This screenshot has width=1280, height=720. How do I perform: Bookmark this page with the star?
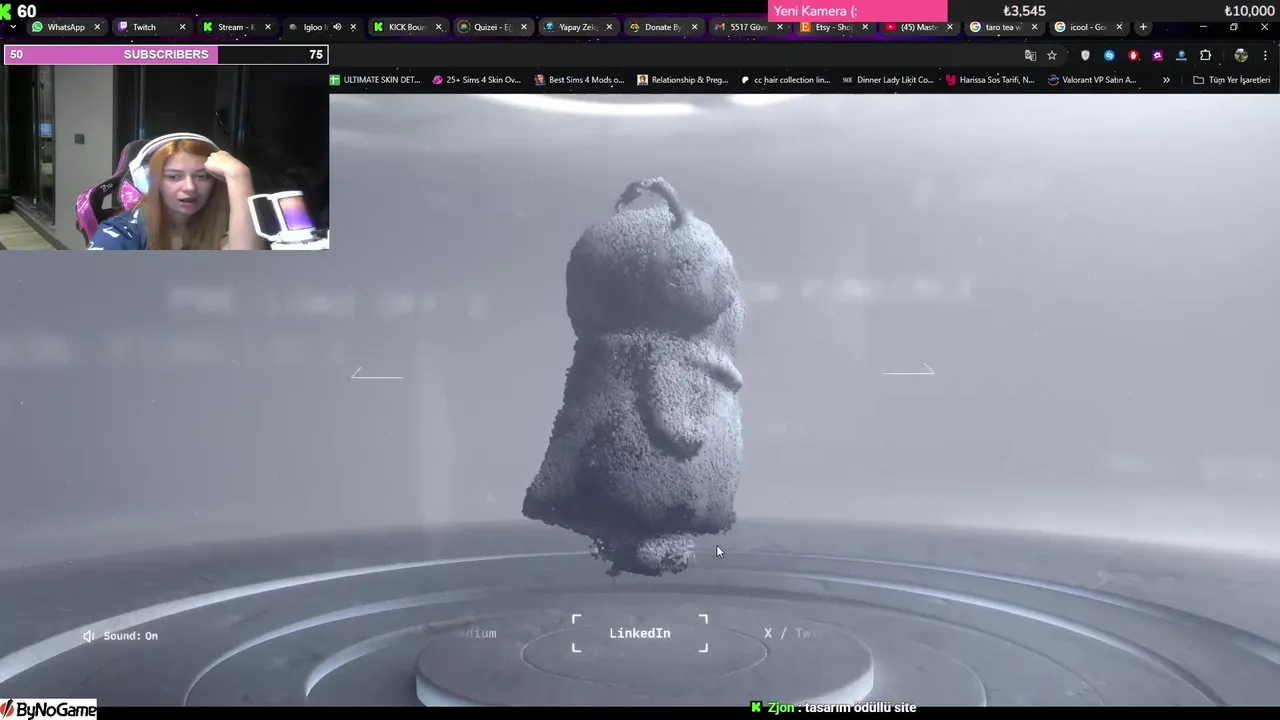pos(1052,55)
